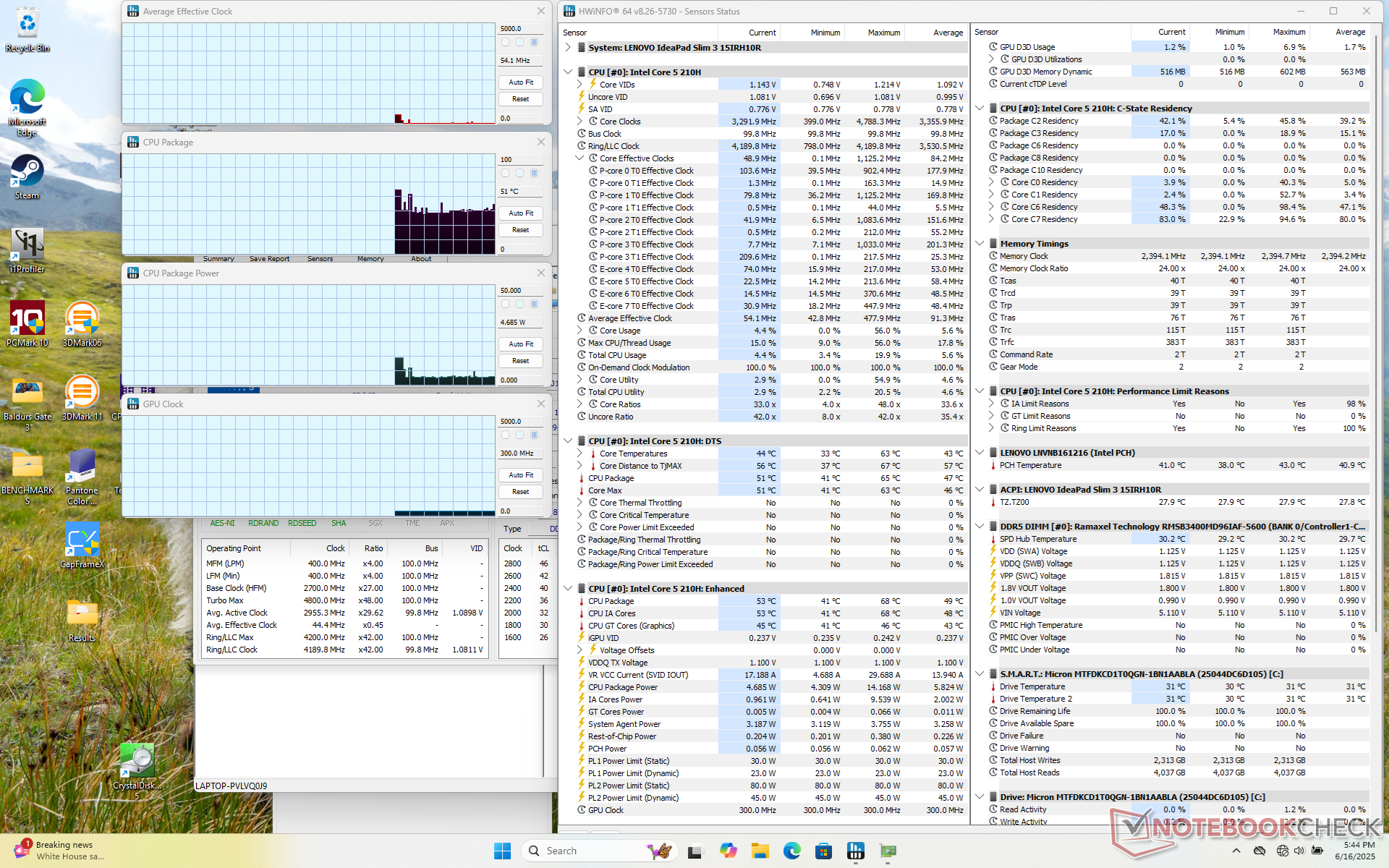
Task: Click Auto Fit in the CPU Package graph
Action: pos(520,213)
